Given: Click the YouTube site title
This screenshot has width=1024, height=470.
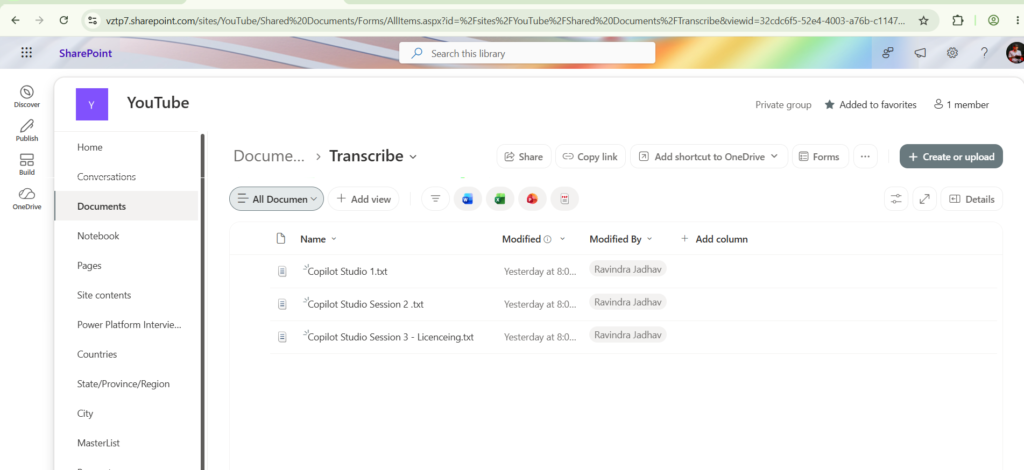Looking at the screenshot, I should 158,102.
